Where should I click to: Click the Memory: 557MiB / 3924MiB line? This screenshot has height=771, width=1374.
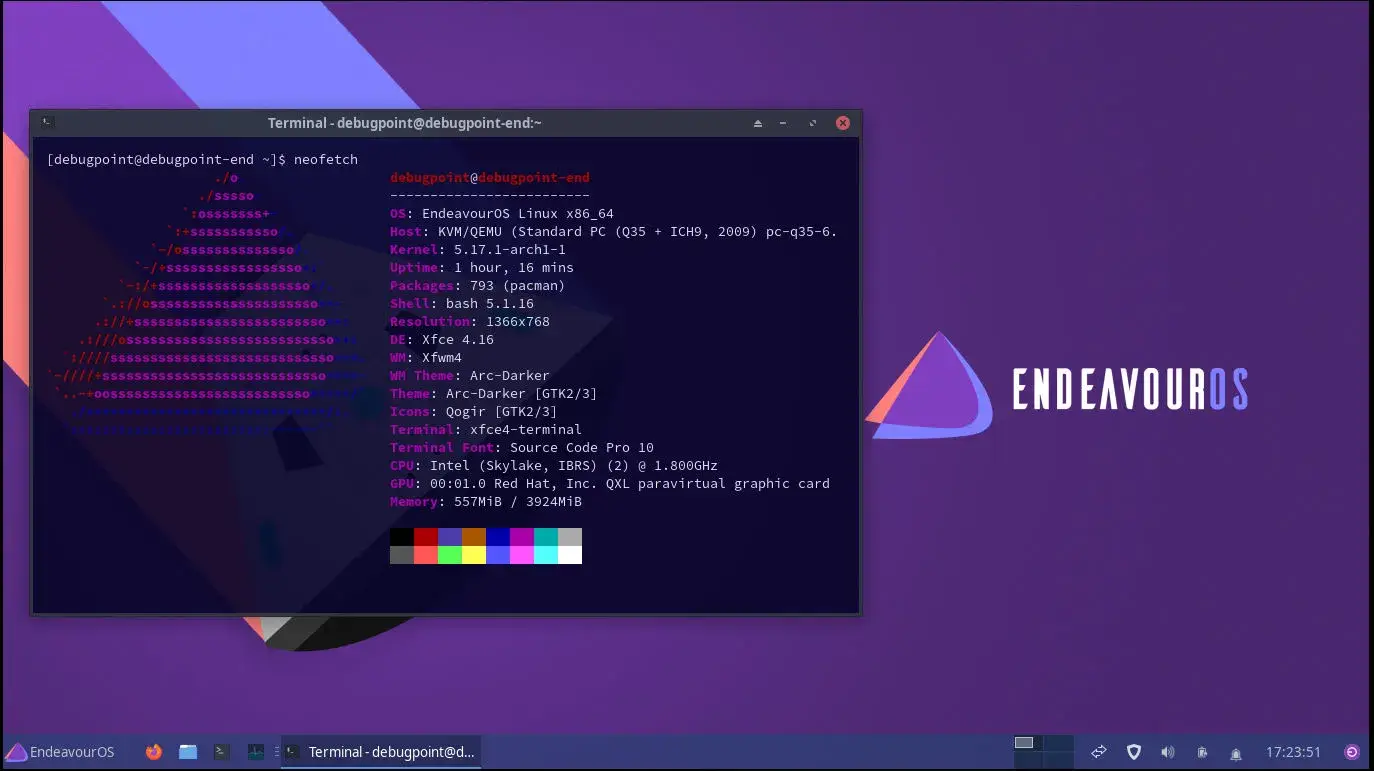[486, 502]
